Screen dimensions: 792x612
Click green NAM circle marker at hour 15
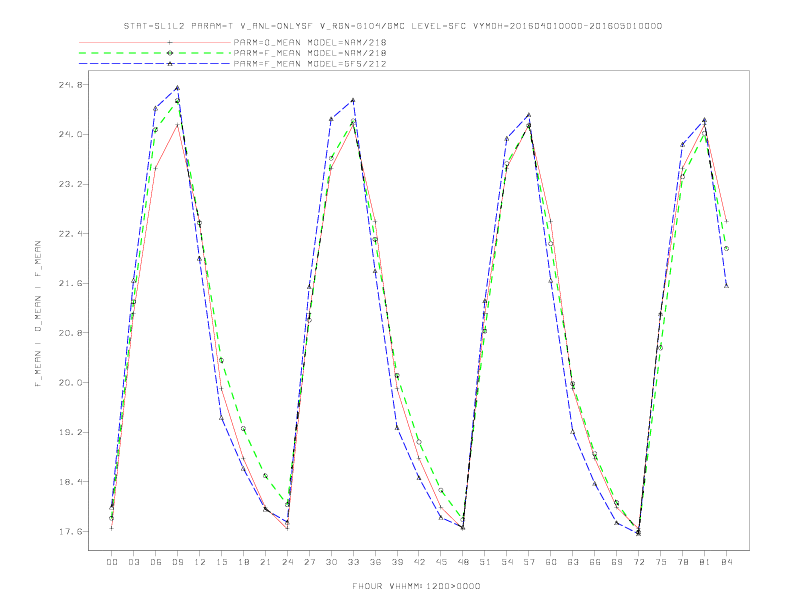221,360
